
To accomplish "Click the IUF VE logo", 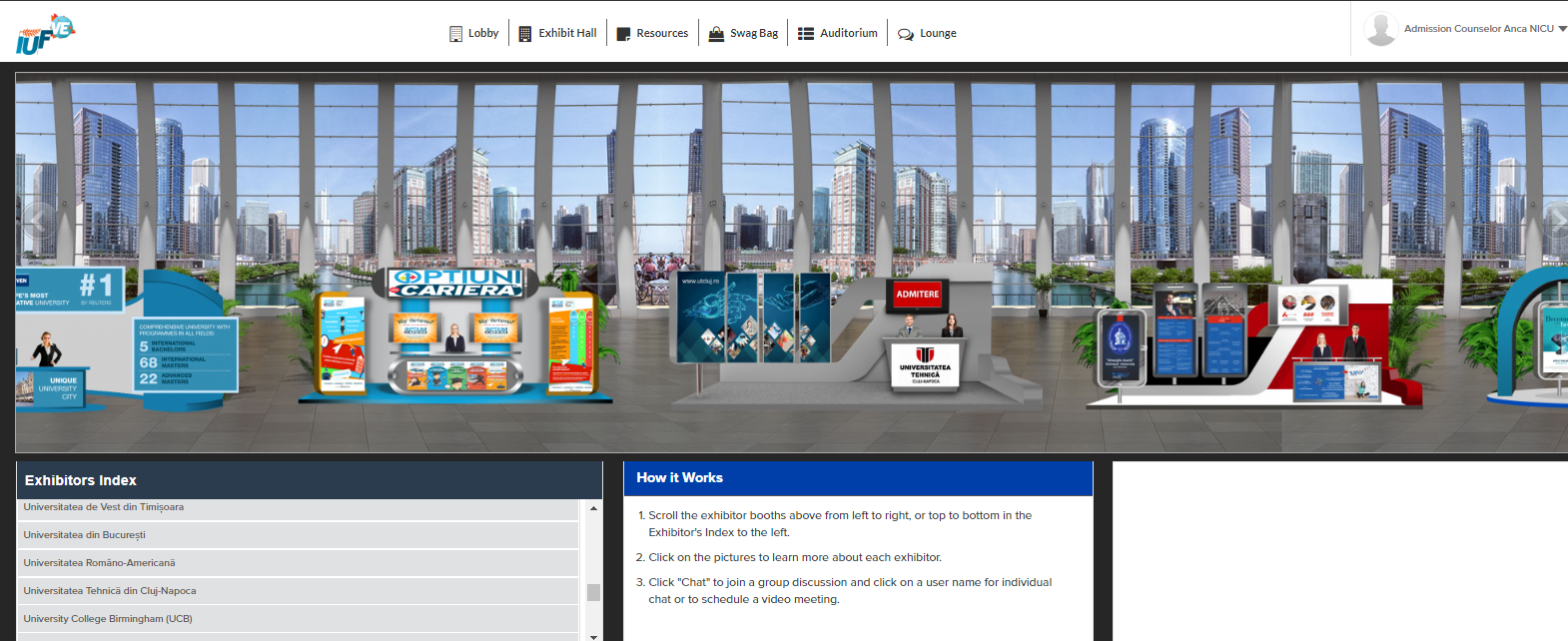I will pos(45,34).
